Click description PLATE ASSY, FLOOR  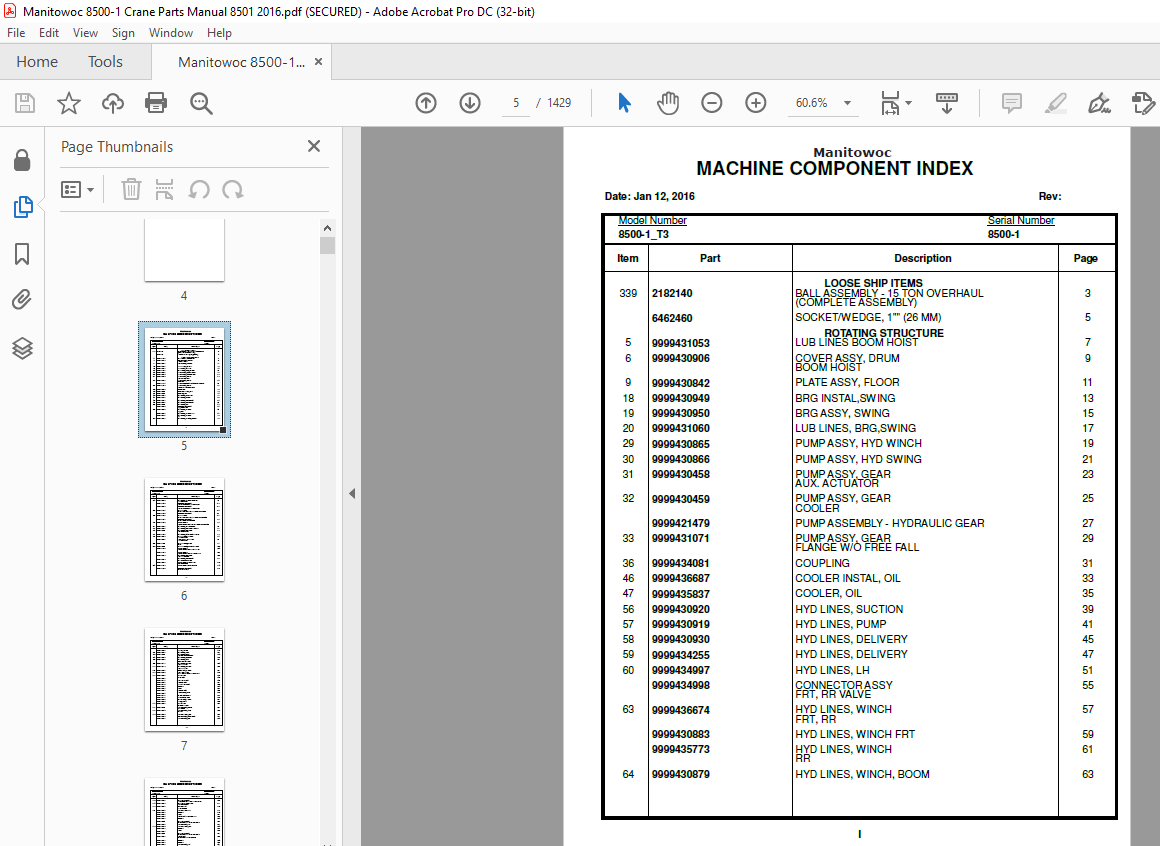click(847, 382)
